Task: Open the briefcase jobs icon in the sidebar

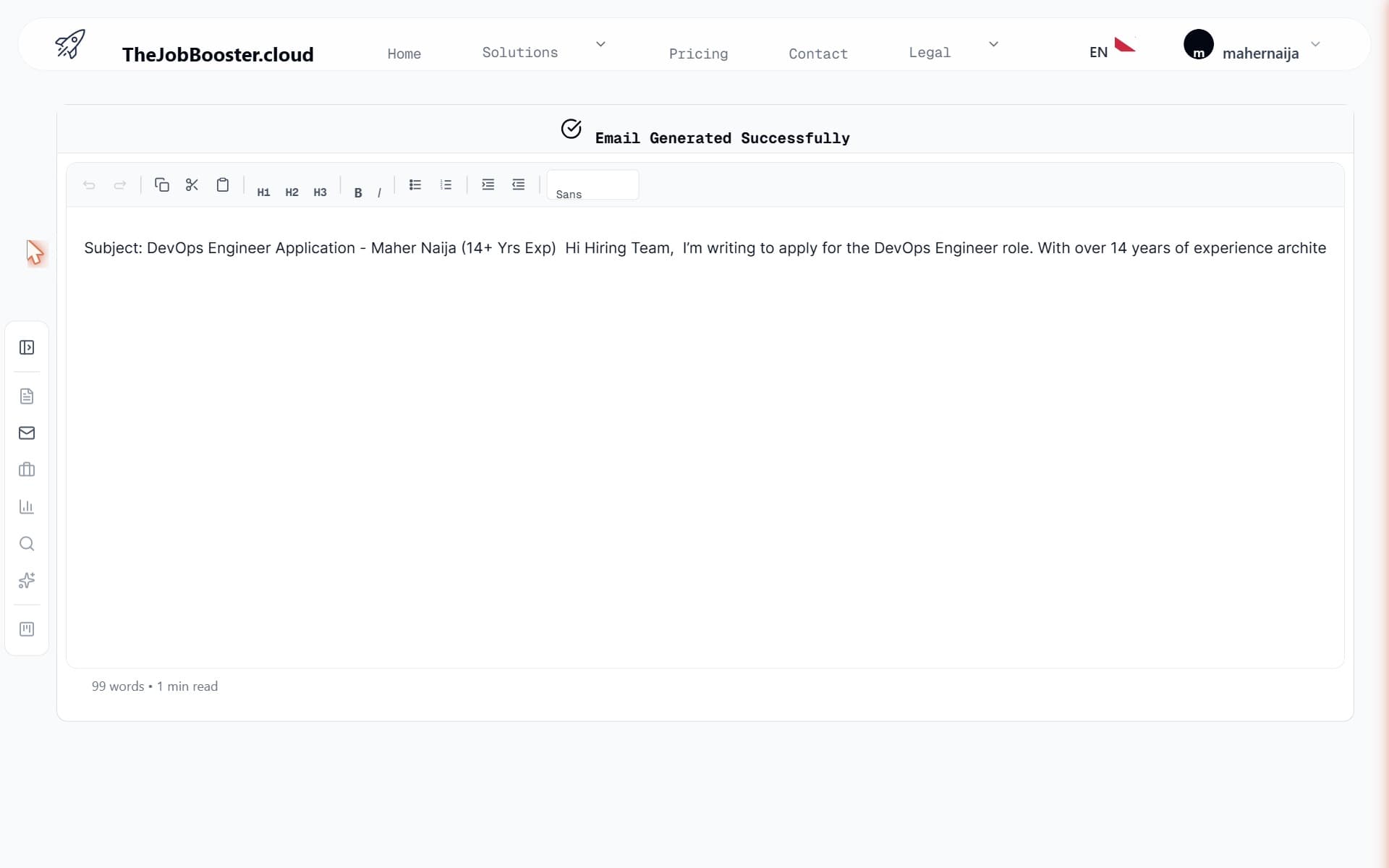Action: 27,470
